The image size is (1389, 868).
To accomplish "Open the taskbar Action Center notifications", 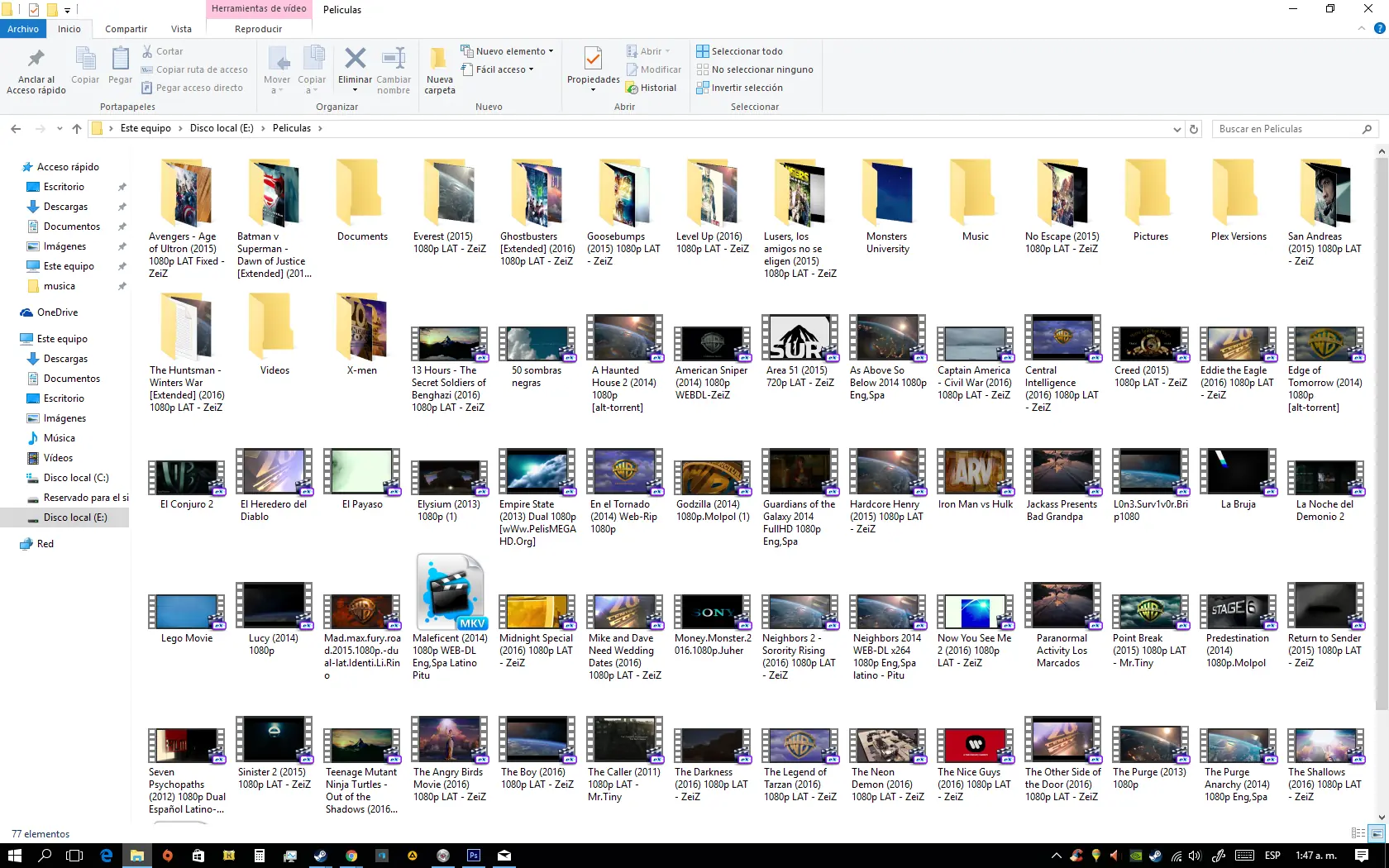I will (x=1362, y=856).
